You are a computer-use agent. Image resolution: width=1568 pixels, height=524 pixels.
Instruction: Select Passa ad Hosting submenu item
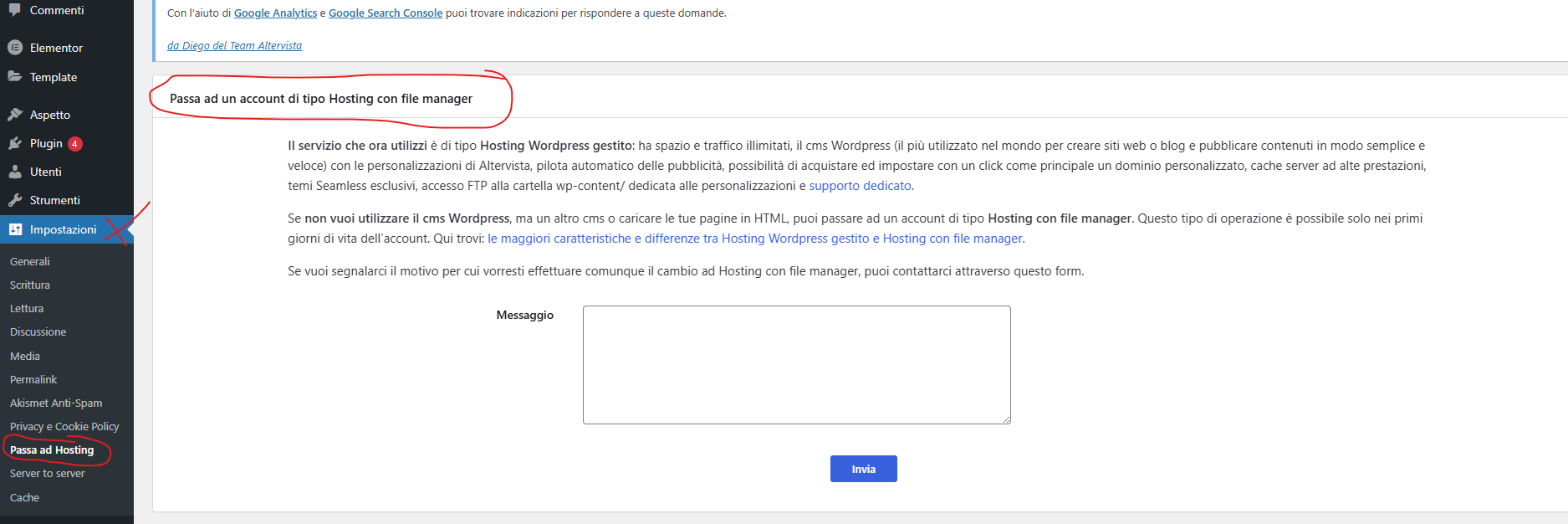coord(52,450)
